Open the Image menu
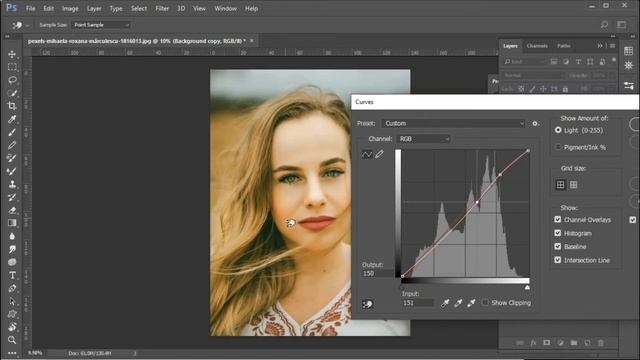This screenshot has height=360, width=640. tap(70, 8)
